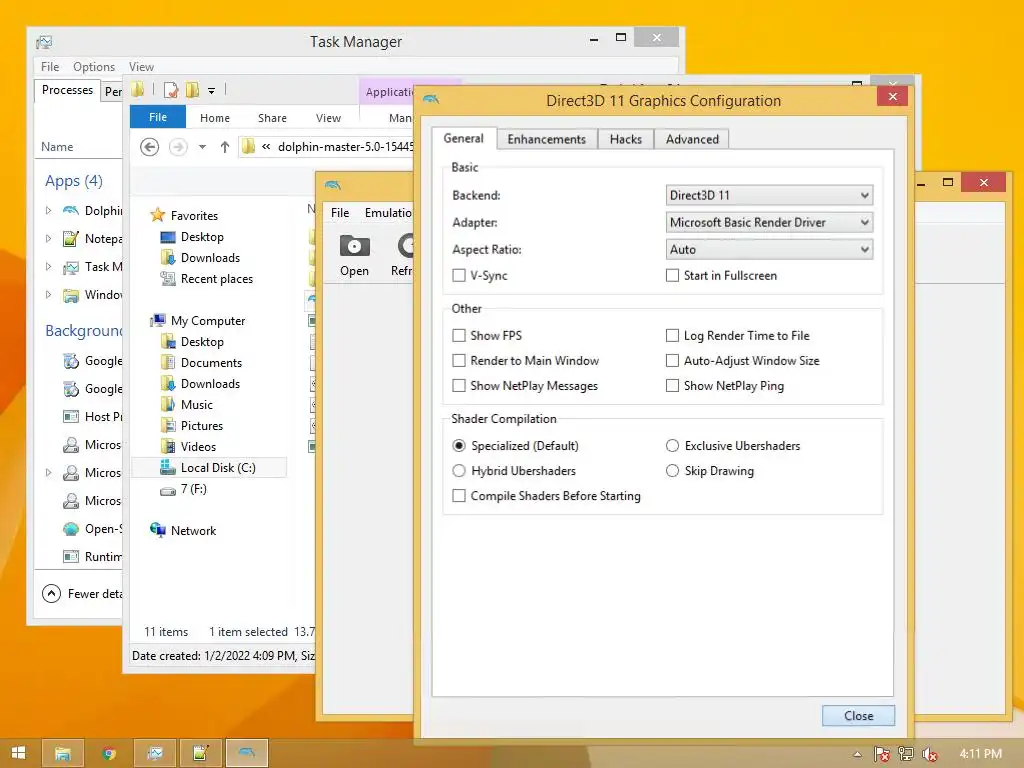Select Downloads folder icon under Favorites
The image size is (1024, 768).
click(x=168, y=258)
